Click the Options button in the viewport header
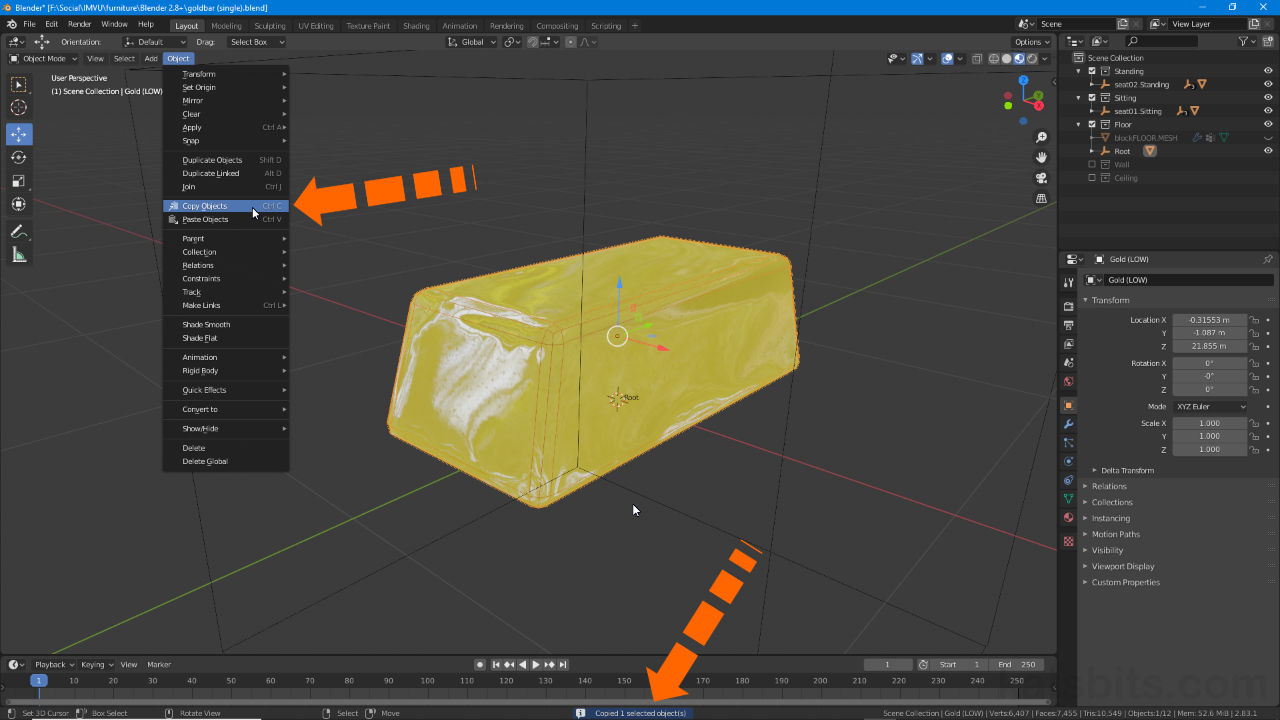The height and width of the screenshot is (720, 1280). pos(1029,42)
